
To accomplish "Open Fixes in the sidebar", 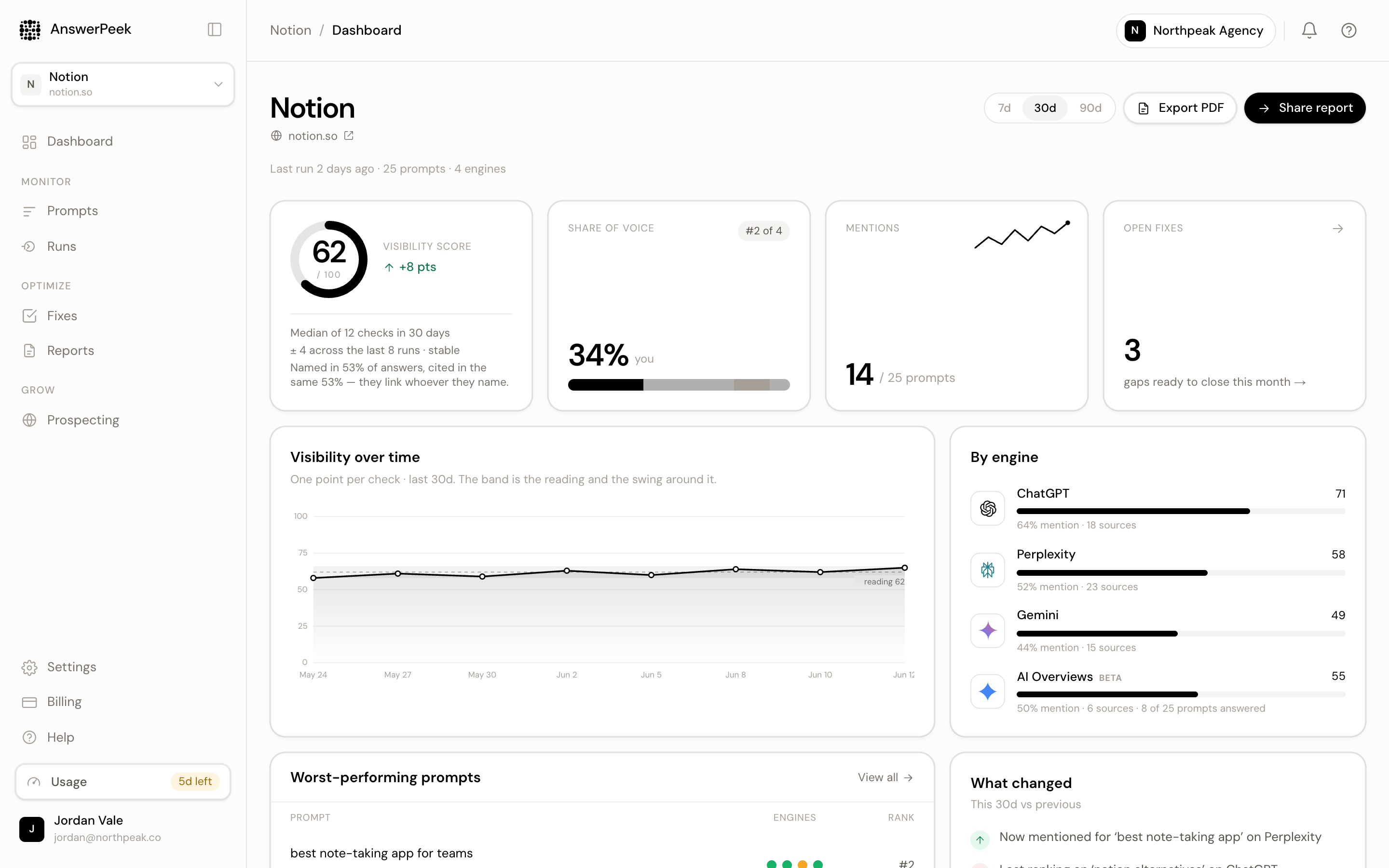I will point(123,316).
